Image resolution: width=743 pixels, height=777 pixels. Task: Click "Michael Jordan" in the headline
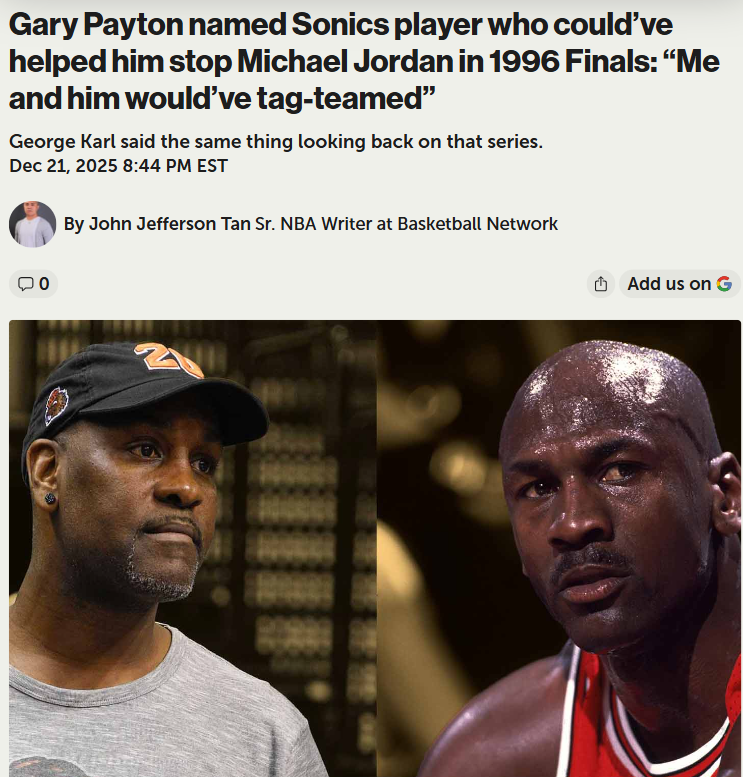344,61
